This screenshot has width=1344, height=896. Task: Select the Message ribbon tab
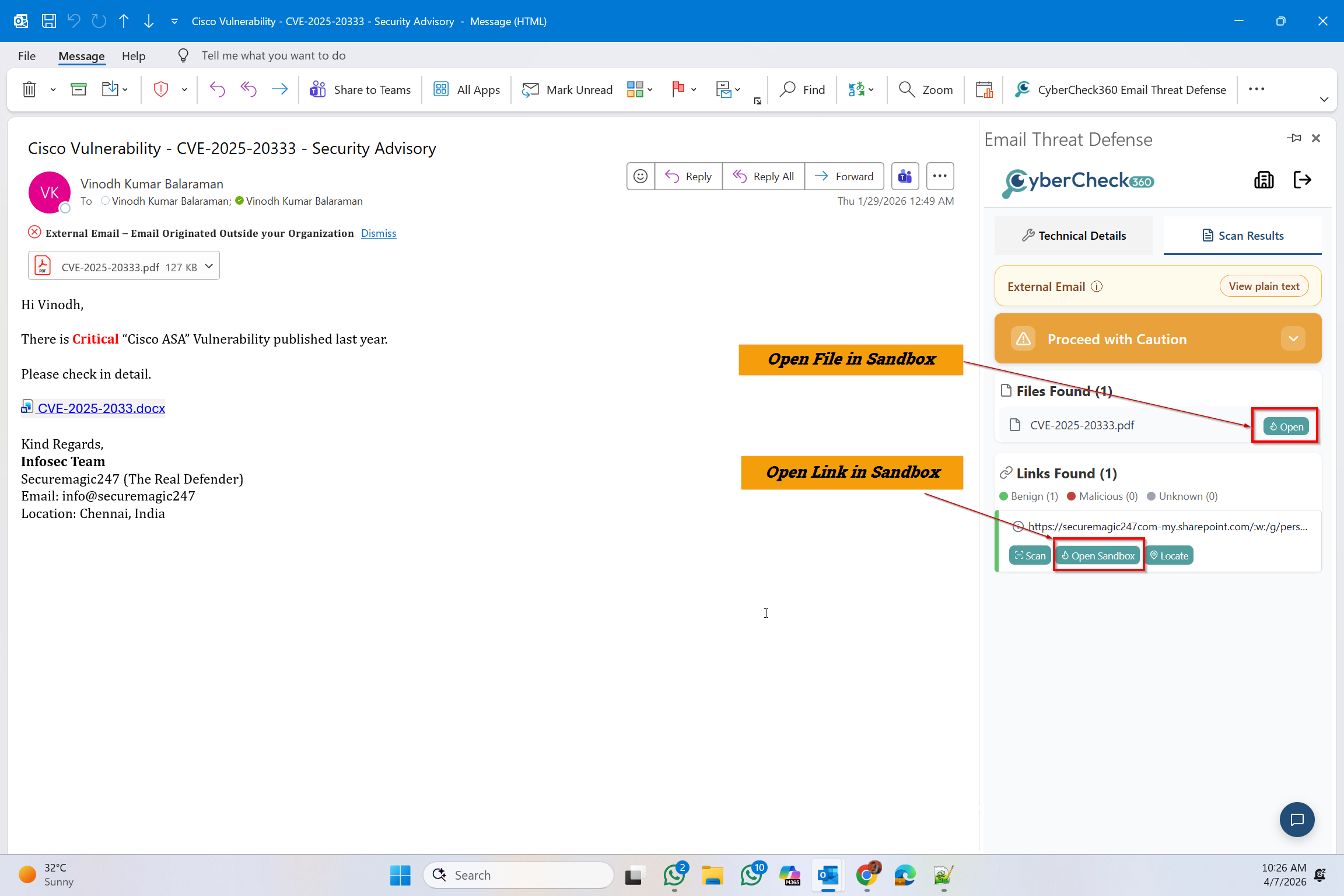point(82,55)
